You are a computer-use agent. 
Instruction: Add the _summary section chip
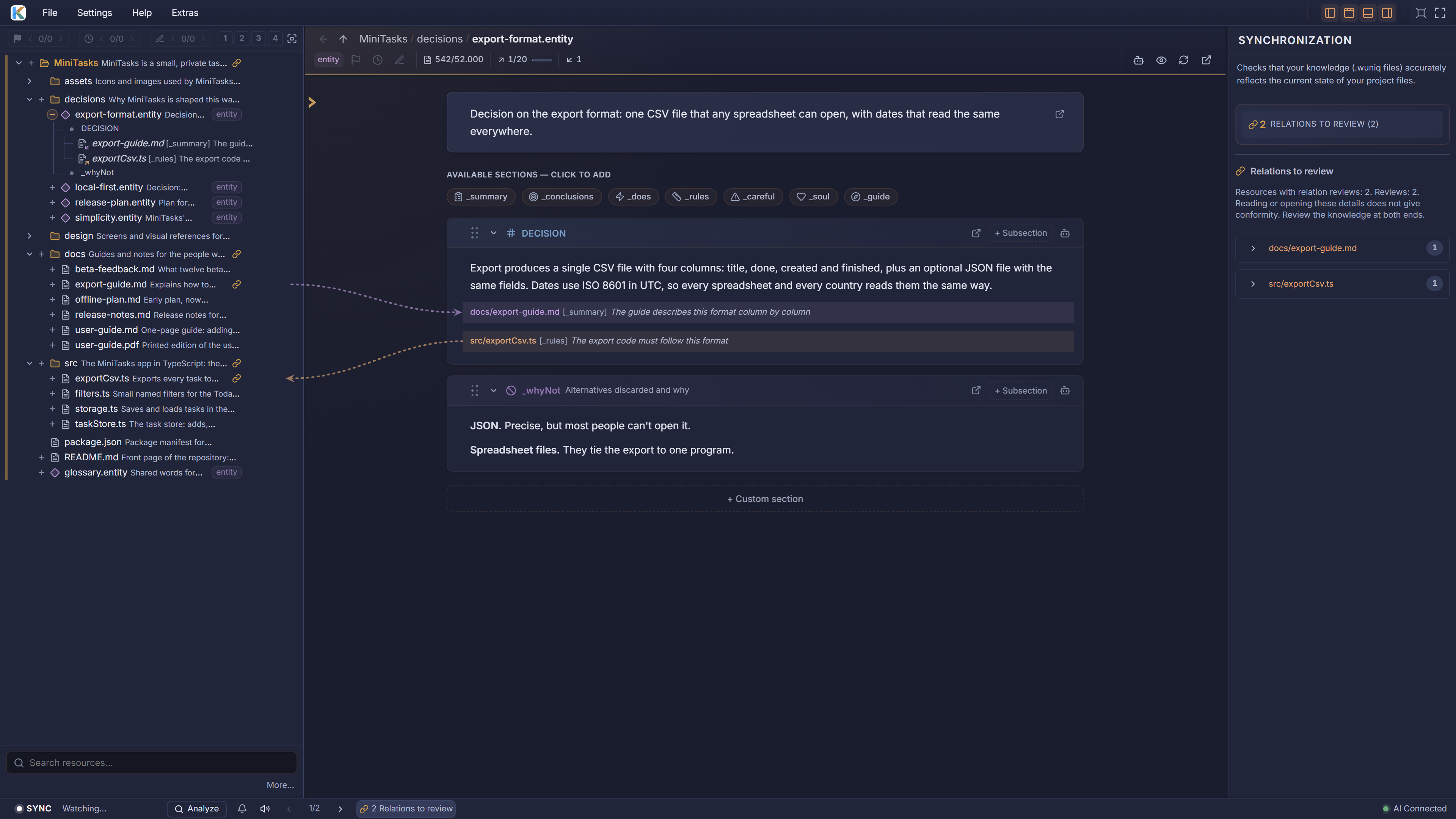(481, 197)
